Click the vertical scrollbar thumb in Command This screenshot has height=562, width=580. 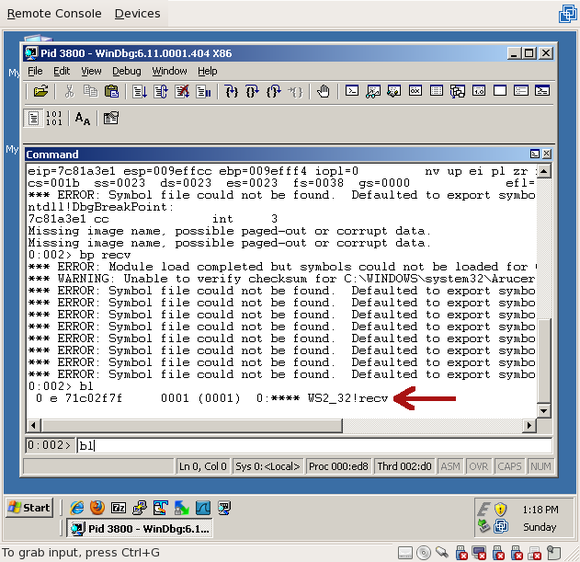pyautogui.click(x=544, y=360)
